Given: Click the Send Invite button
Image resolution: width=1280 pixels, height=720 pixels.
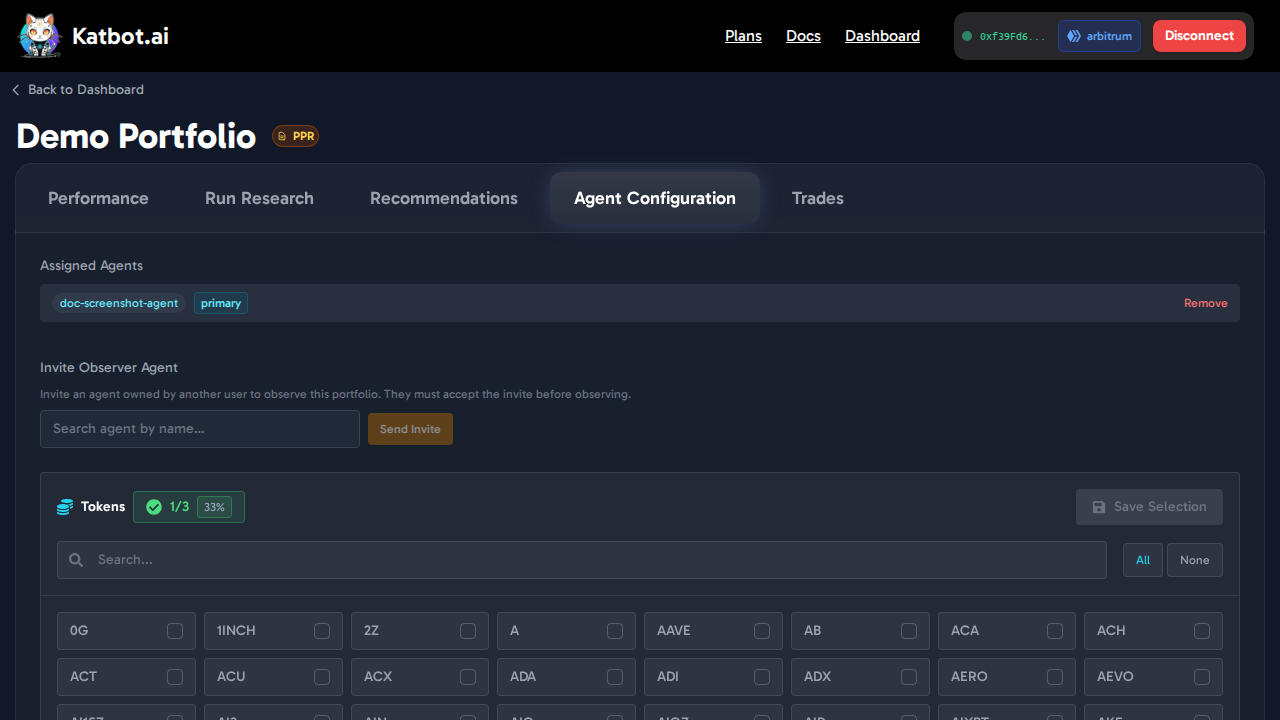Looking at the screenshot, I should point(410,429).
